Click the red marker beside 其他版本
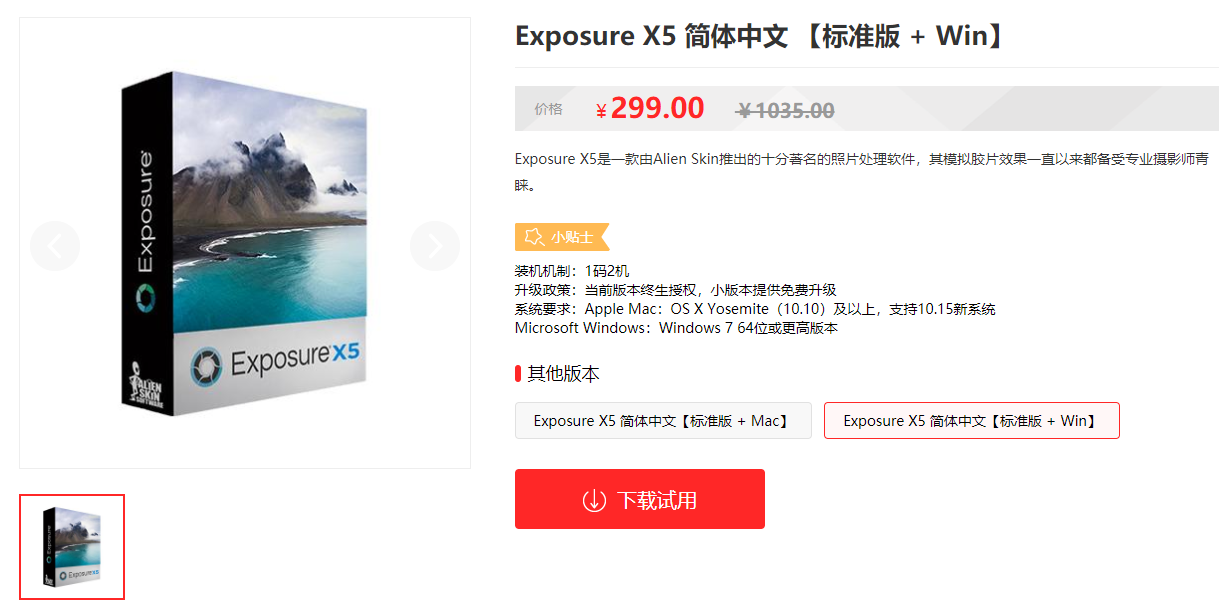Image resolution: width=1228 pixels, height=613 pixels. point(518,374)
